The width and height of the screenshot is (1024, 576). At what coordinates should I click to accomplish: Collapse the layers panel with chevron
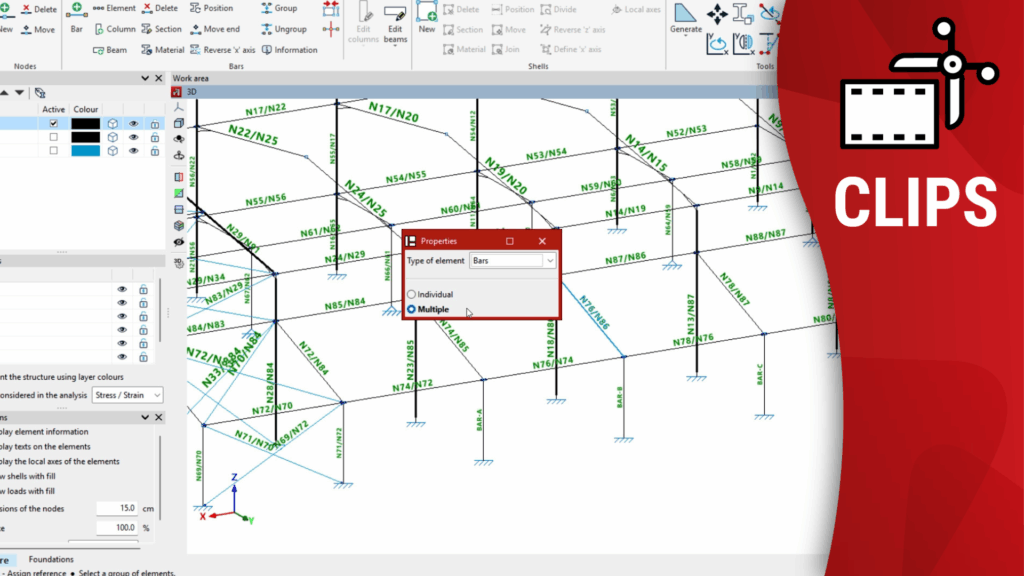click(144, 78)
